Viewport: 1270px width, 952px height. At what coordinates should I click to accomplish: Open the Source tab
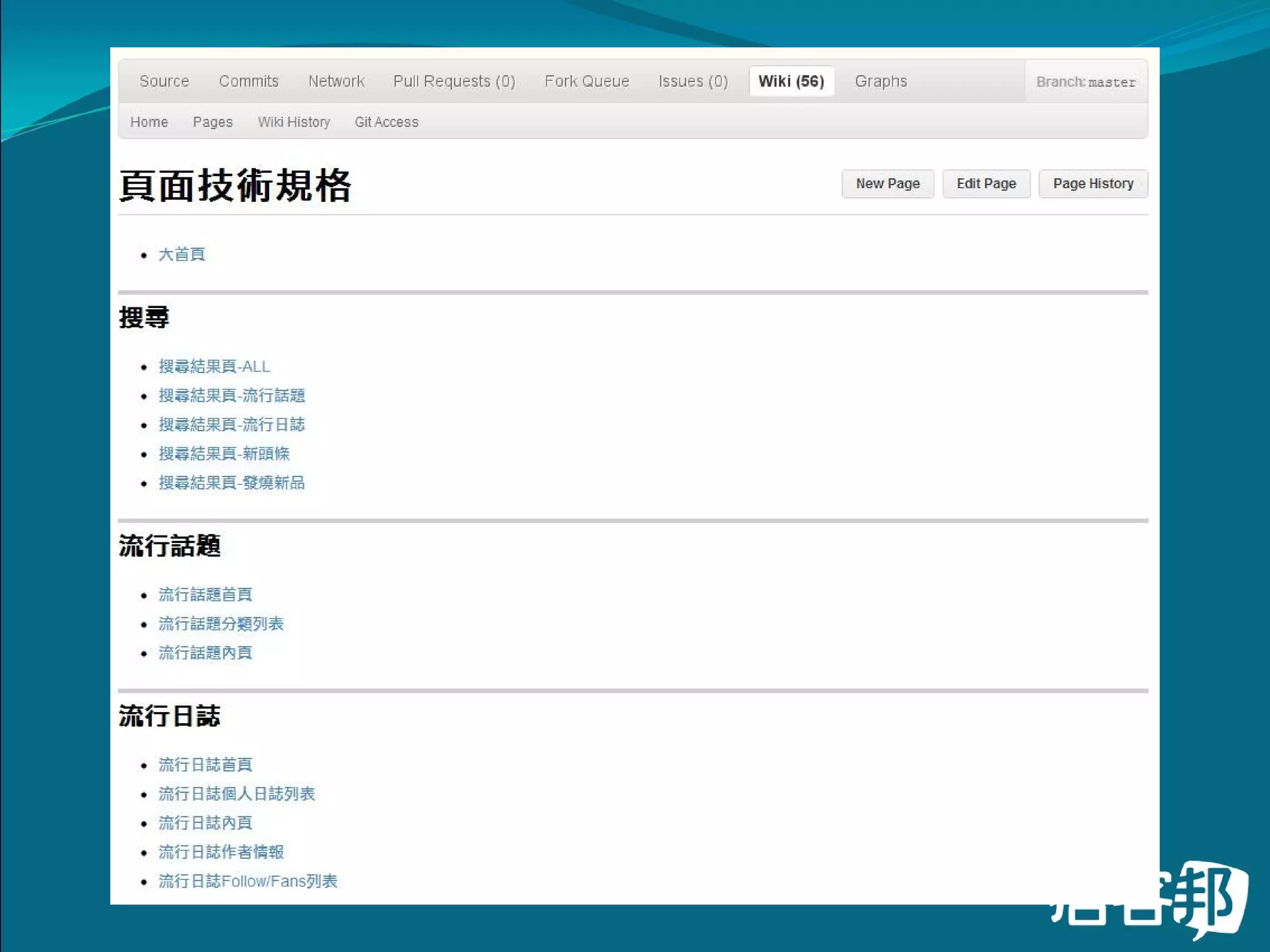click(x=164, y=81)
